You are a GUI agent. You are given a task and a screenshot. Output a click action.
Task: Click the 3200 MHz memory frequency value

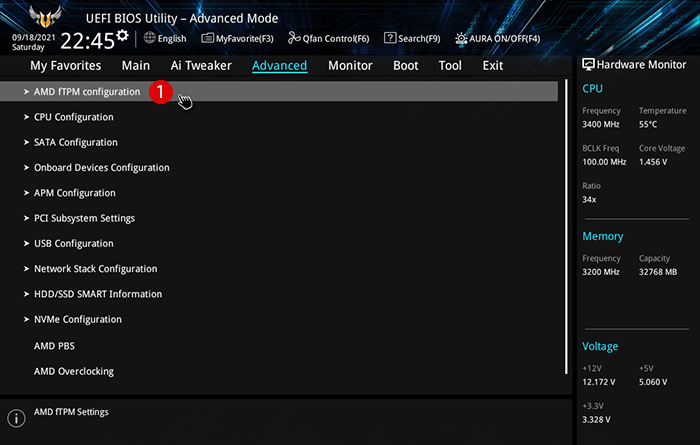click(x=600, y=272)
